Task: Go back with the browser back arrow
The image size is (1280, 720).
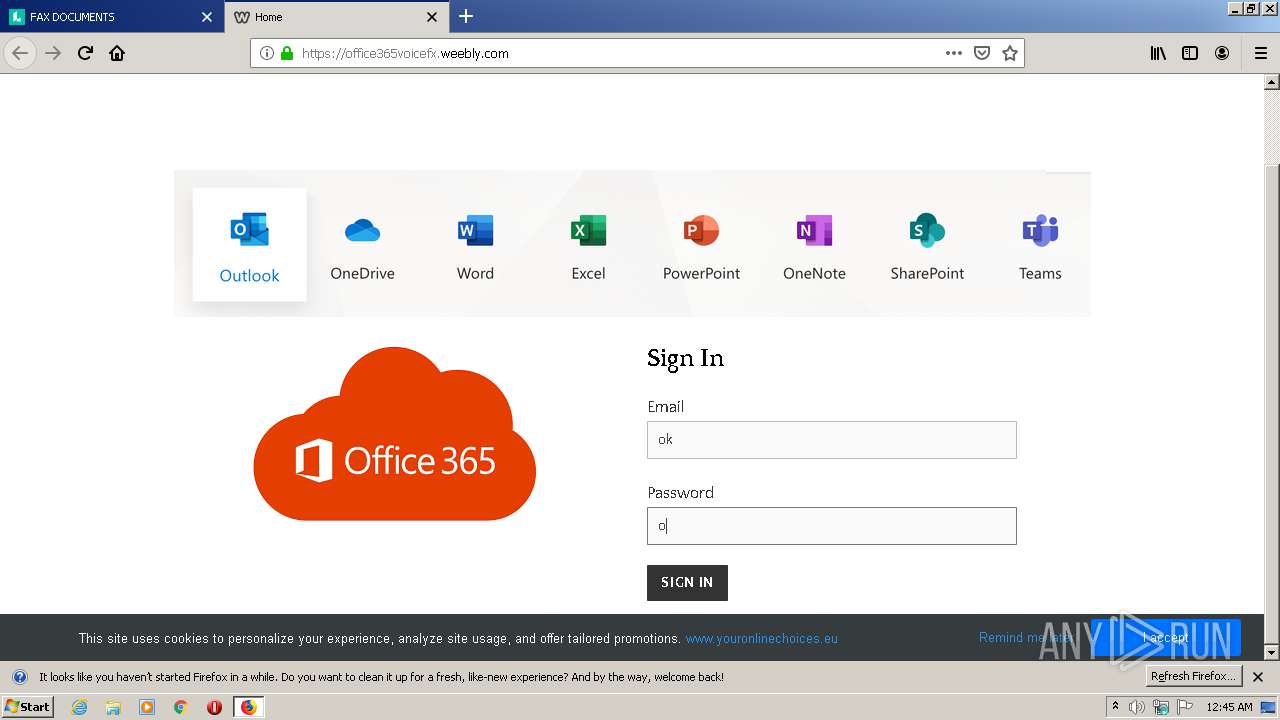Action: point(20,53)
